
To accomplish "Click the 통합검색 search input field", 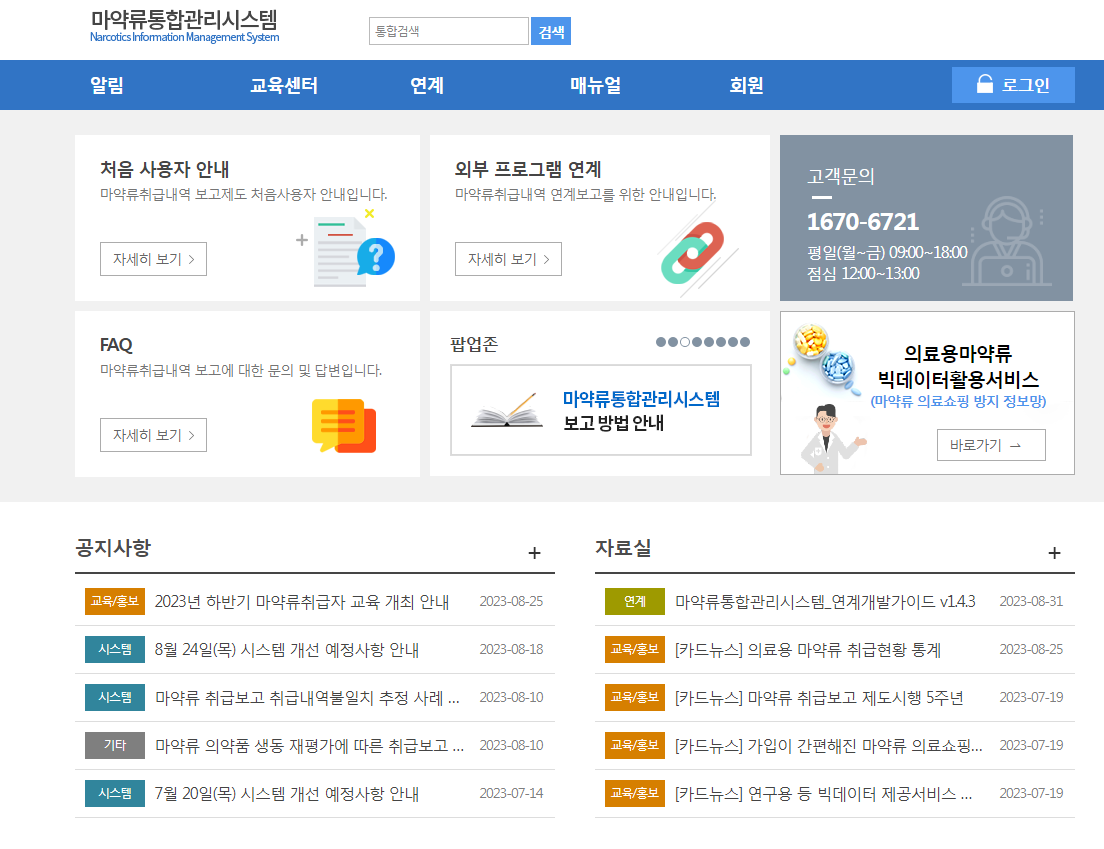I will pos(448,30).
